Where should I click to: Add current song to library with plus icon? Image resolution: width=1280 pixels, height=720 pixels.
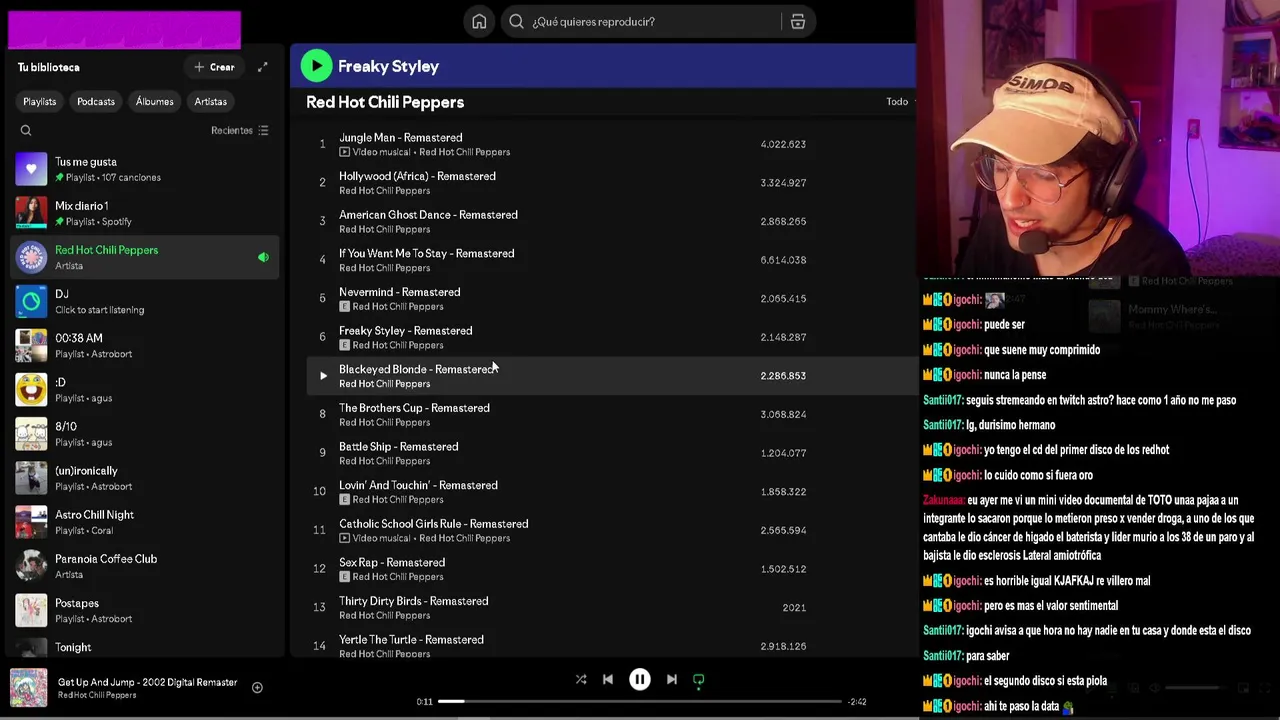(x=257, y=688)
